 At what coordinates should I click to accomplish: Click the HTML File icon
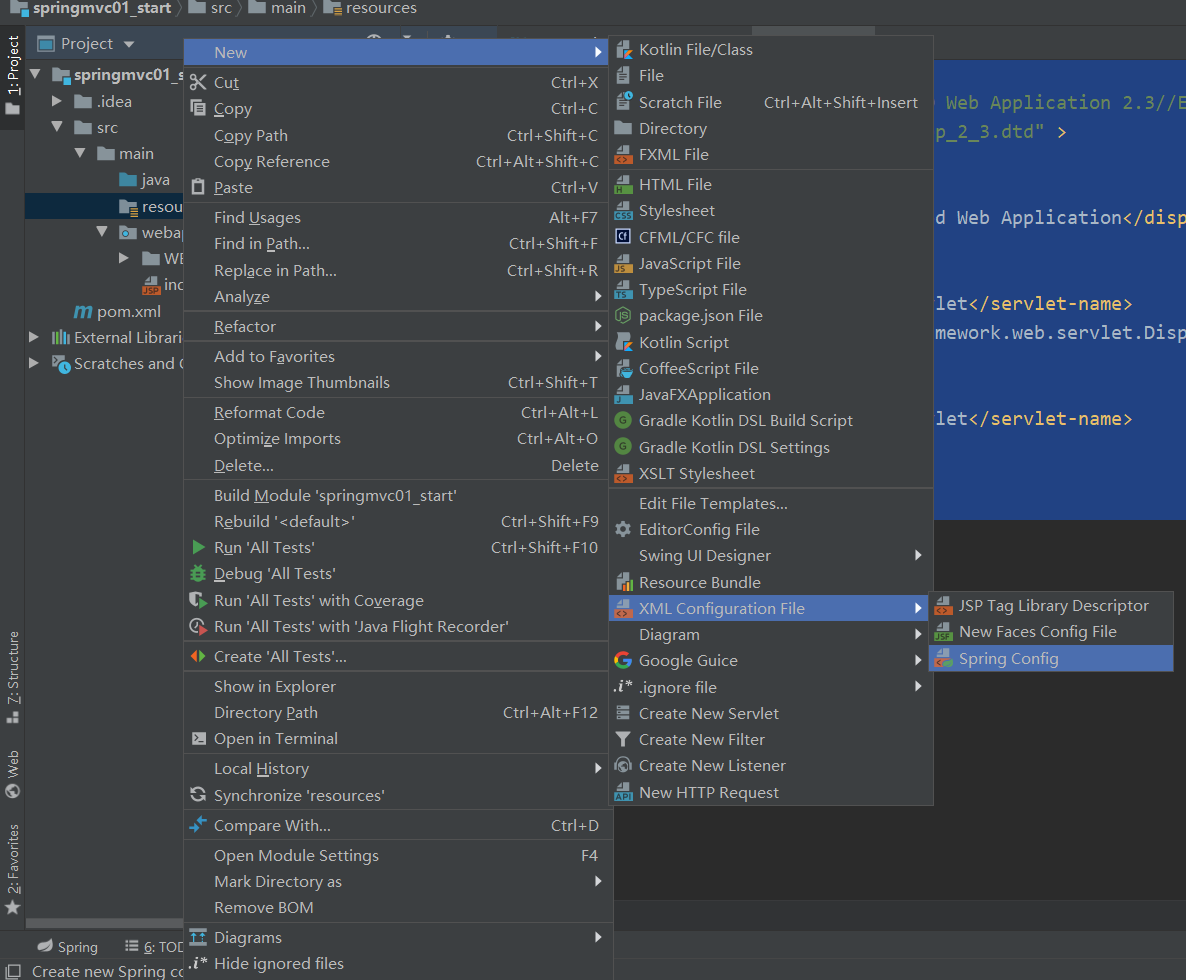pos(623,185)
